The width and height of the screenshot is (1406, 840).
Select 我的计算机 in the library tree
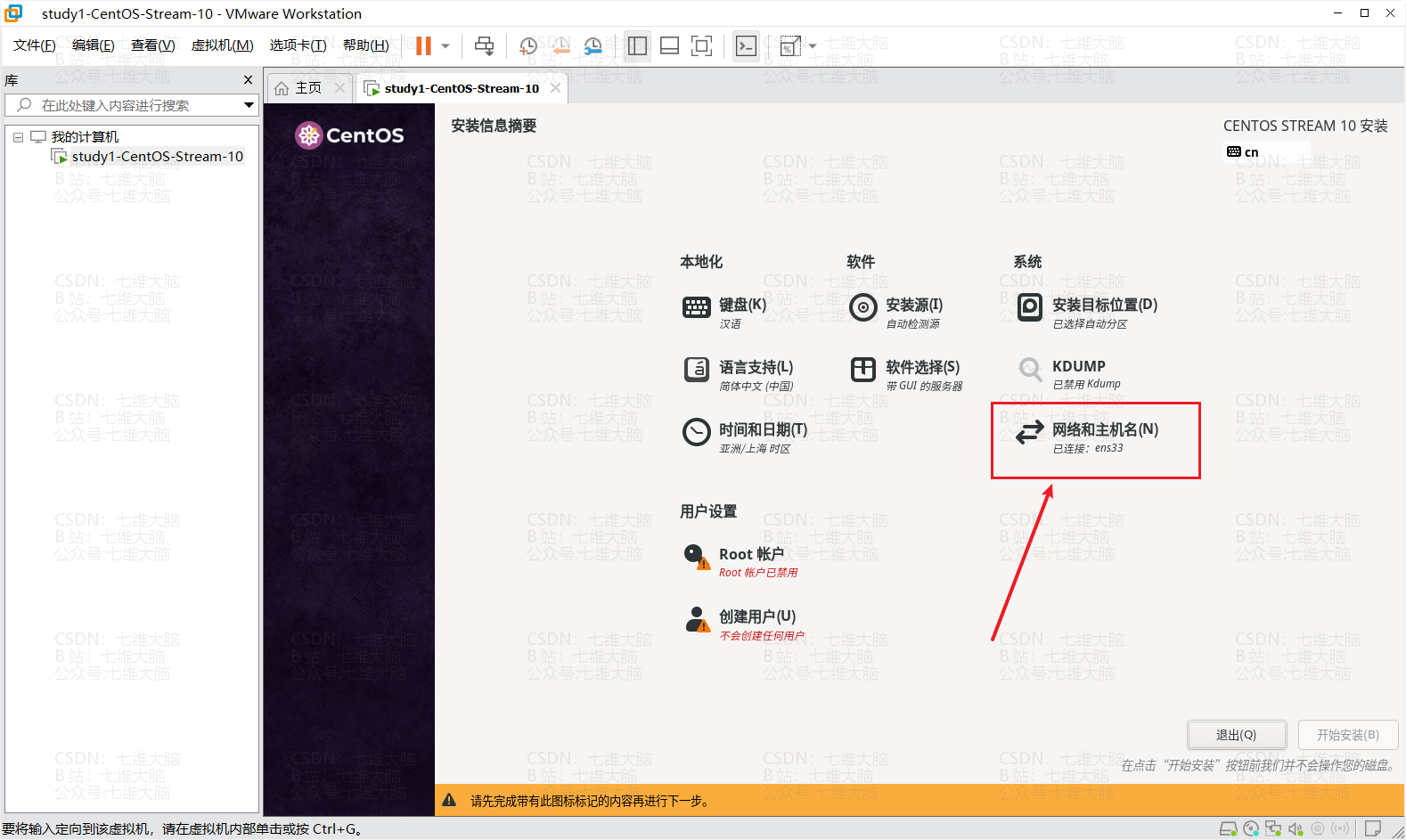click(85, 137)
